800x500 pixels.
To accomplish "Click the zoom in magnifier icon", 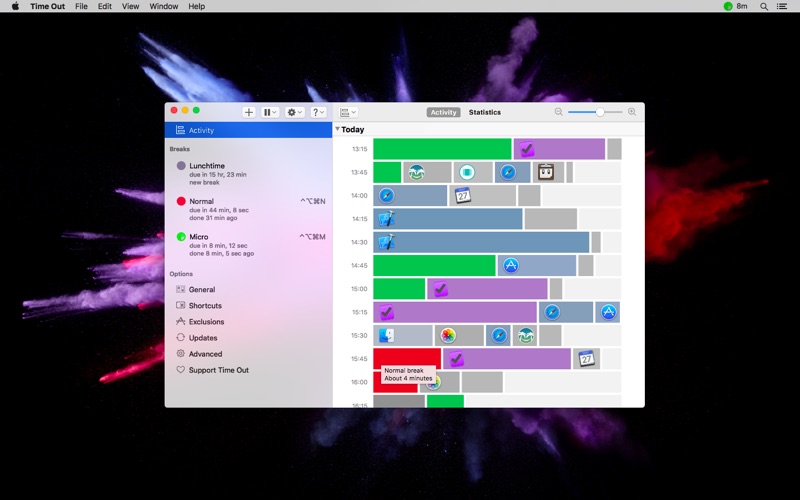I will pyautogui.click(x=632, y=112).
